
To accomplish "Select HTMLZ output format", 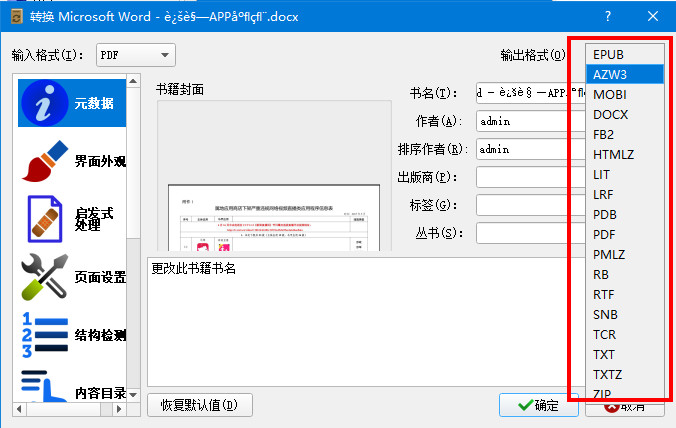I will point(625,154).
